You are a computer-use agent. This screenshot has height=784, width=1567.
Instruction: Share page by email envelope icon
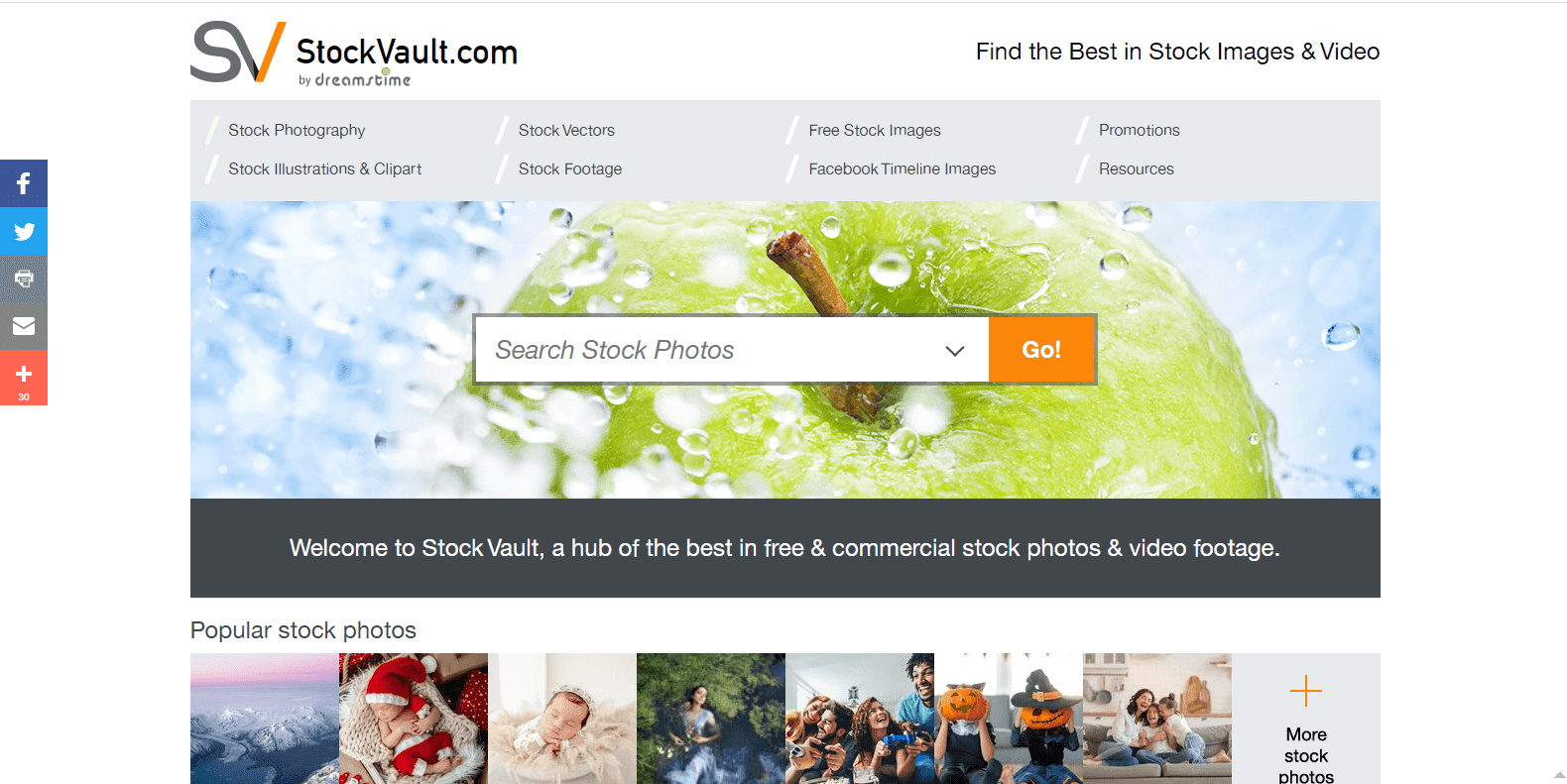pyautogui.click(x=24, y=326)
